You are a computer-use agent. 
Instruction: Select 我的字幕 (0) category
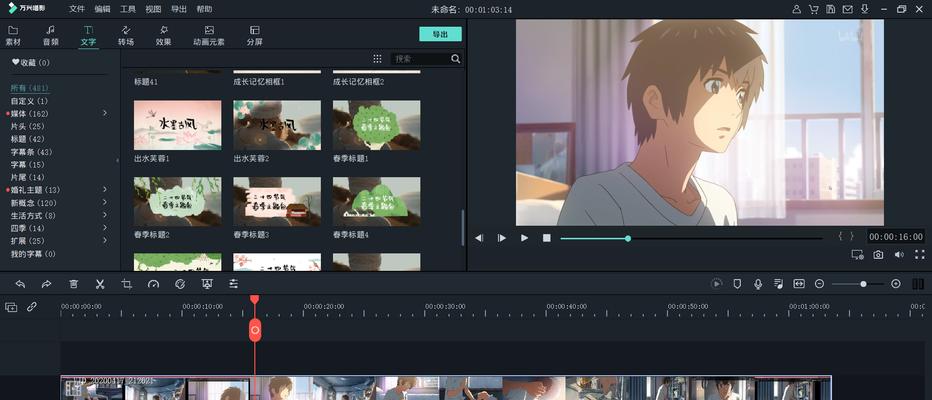click(x=33, y=254)
